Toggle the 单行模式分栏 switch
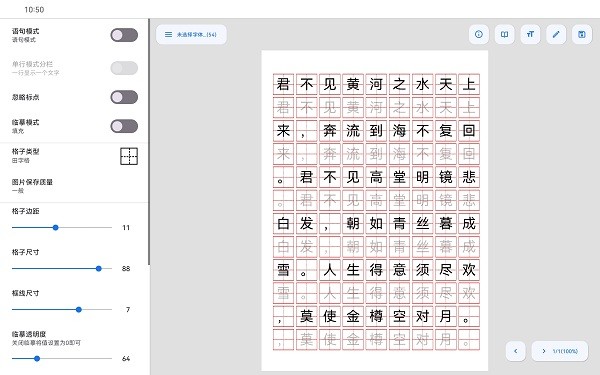600x375 pixels. click(124, 68)
